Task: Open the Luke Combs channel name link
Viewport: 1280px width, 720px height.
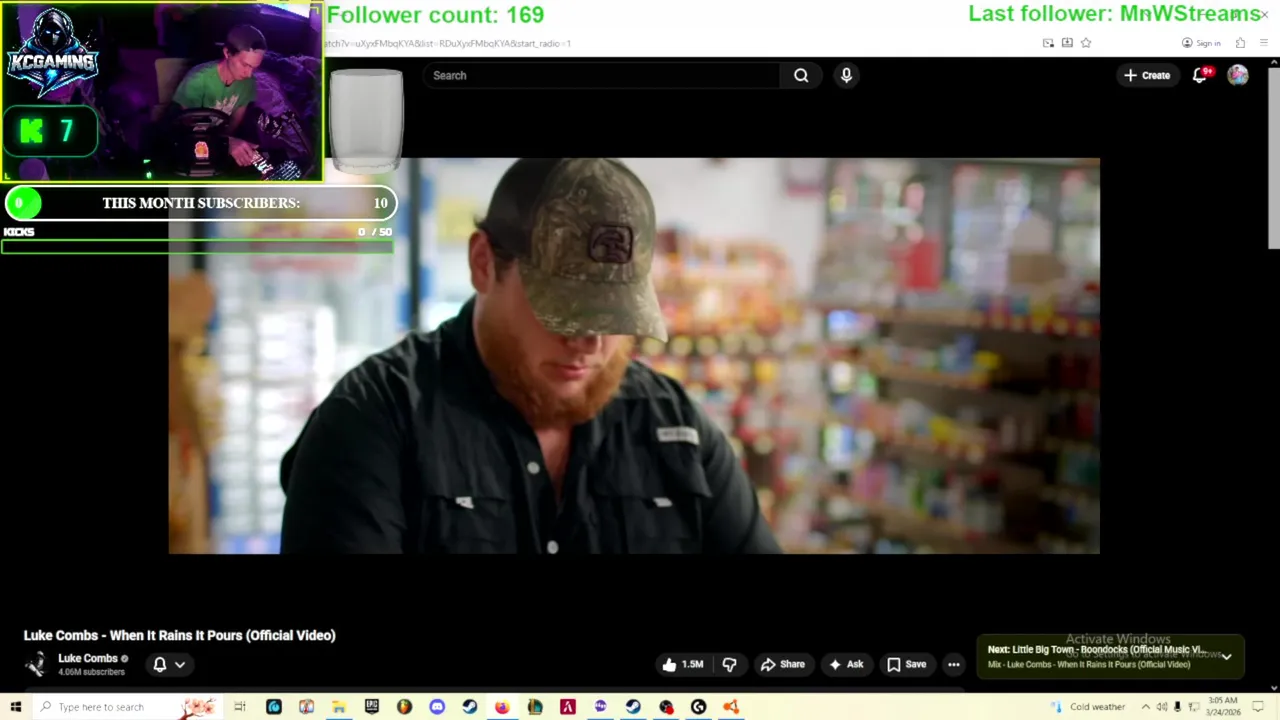Action: click(x=88, y=658)
